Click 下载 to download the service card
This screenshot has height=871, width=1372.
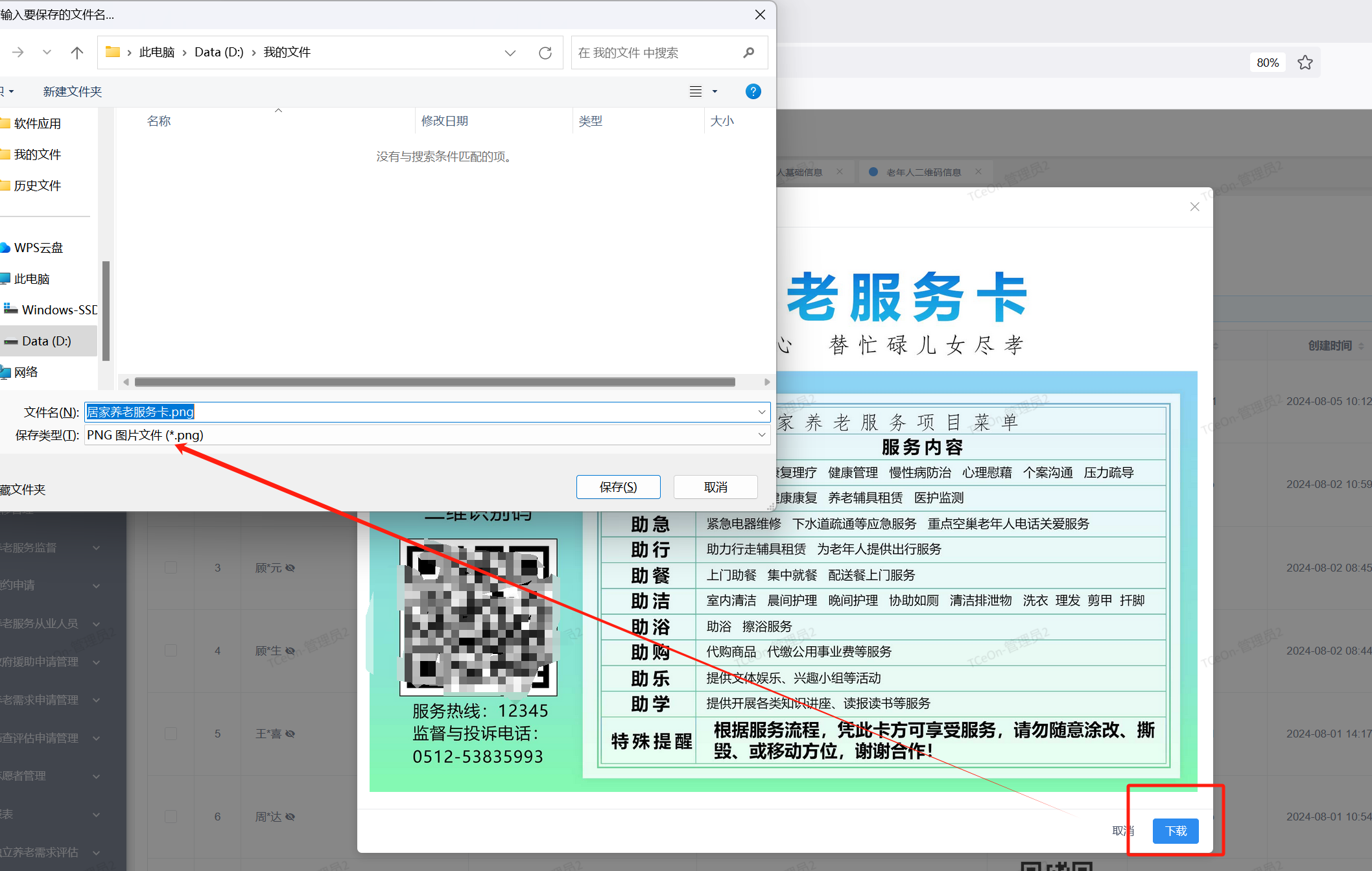tap(1176, 831)
